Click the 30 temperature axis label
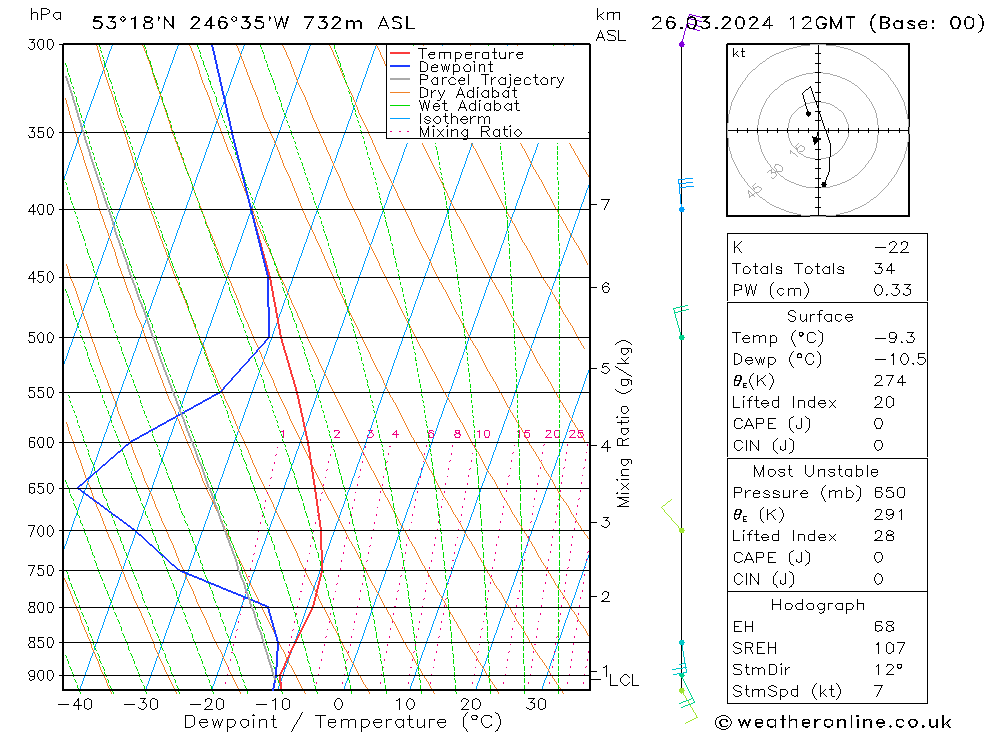 pyautogui.click(x=536, y=704)
